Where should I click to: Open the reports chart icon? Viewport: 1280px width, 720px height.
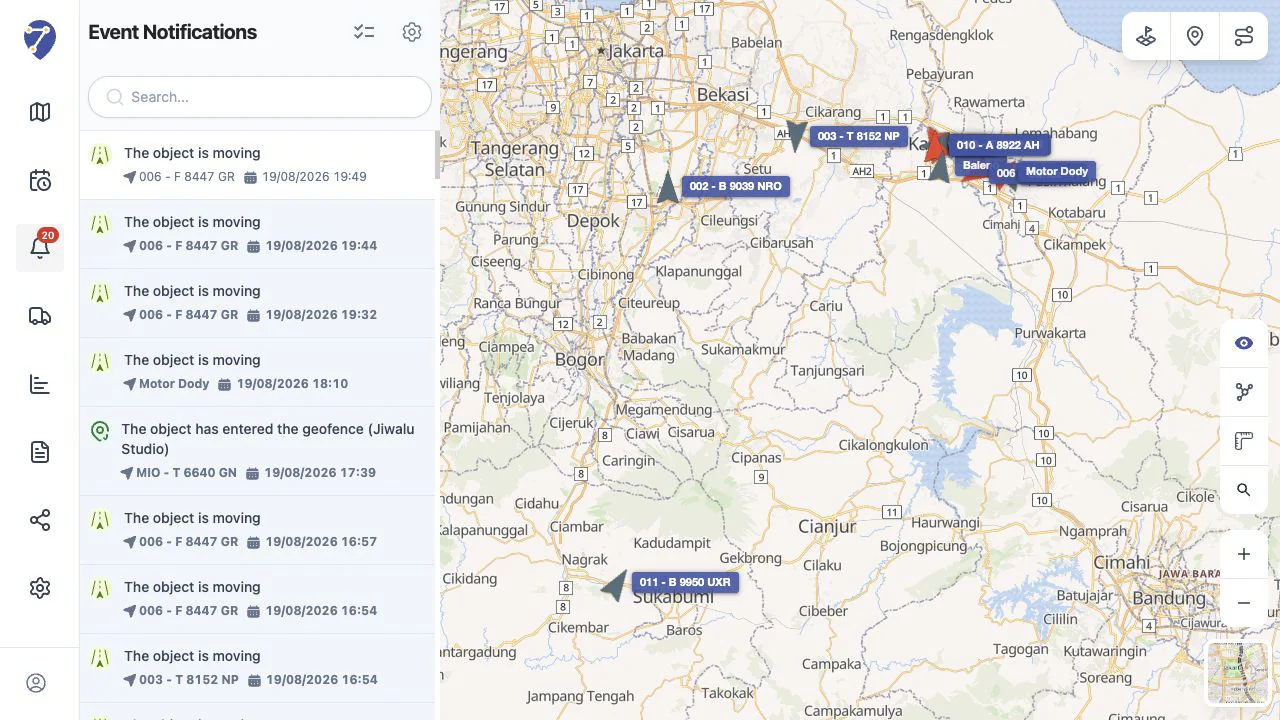(40, 384)
